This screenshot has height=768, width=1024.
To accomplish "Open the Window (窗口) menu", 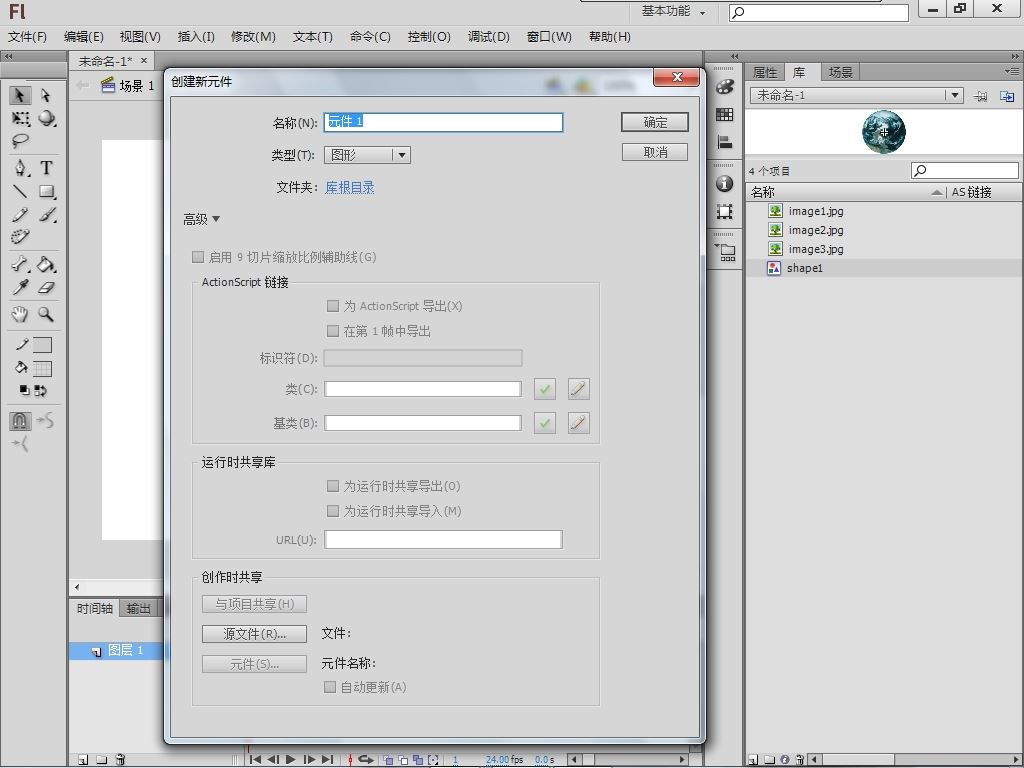I will pos(549,37).
